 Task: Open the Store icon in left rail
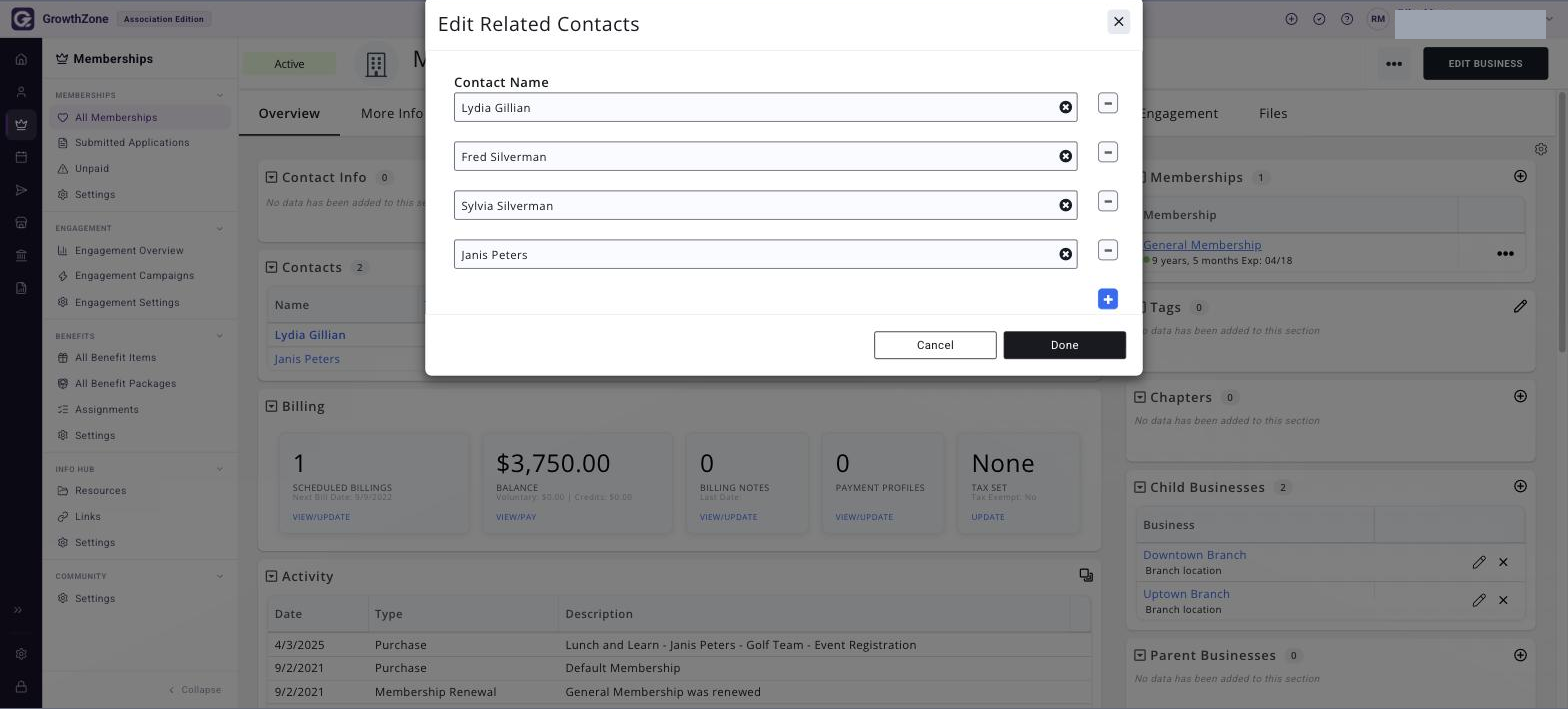click(x=21, y=223)
